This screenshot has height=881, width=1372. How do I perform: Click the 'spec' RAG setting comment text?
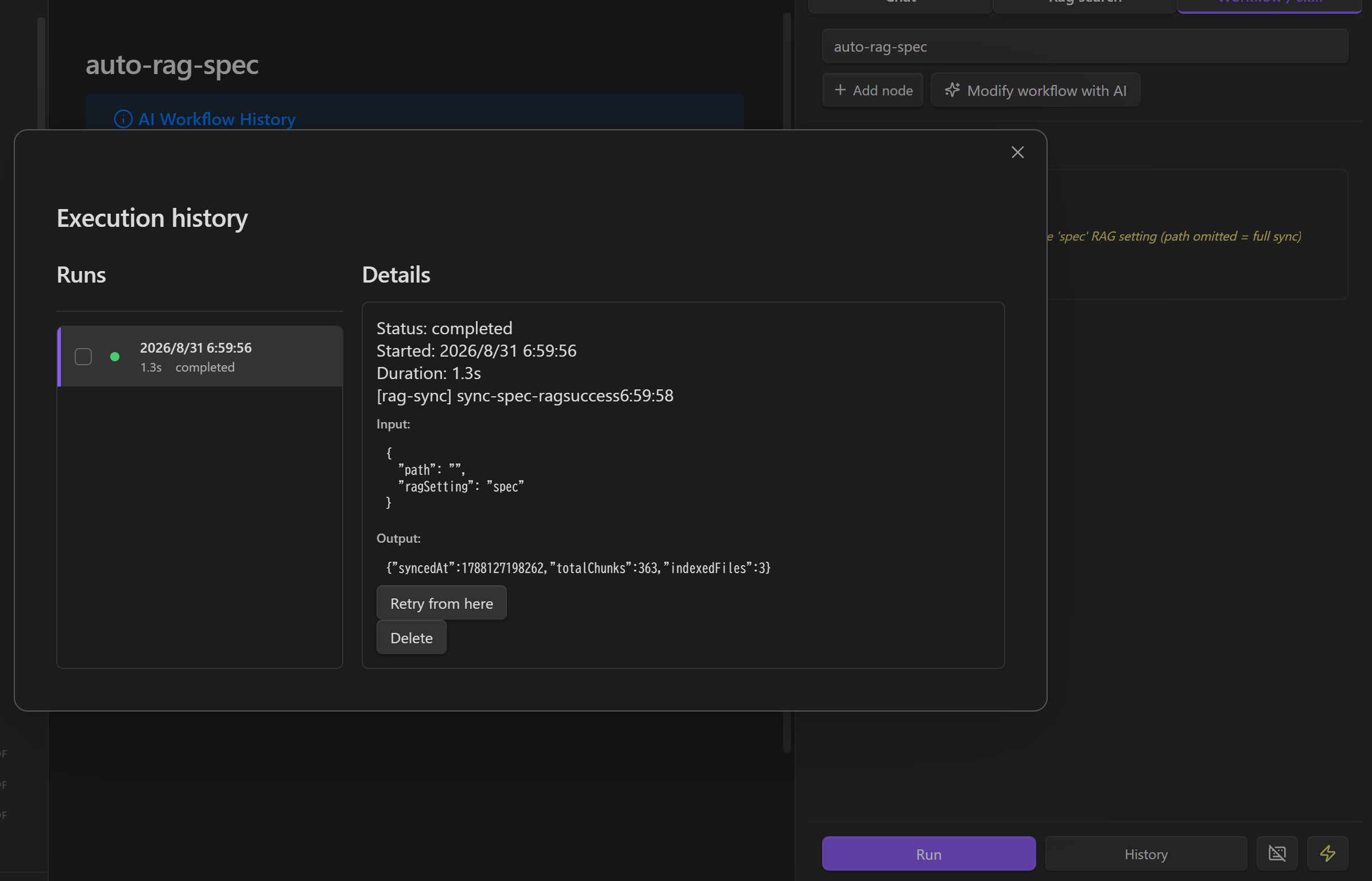[1173, 236]
